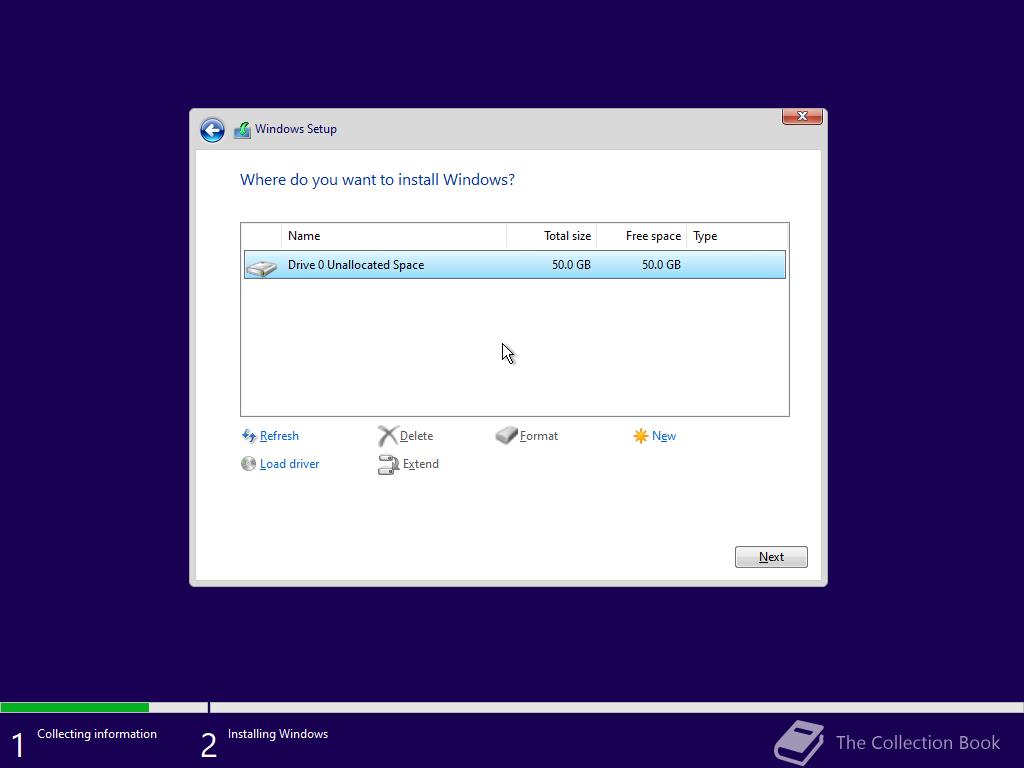The width and height of the screenshot is (1024, 768).
Task: Click the Total size column header
Action: [552, 236]
